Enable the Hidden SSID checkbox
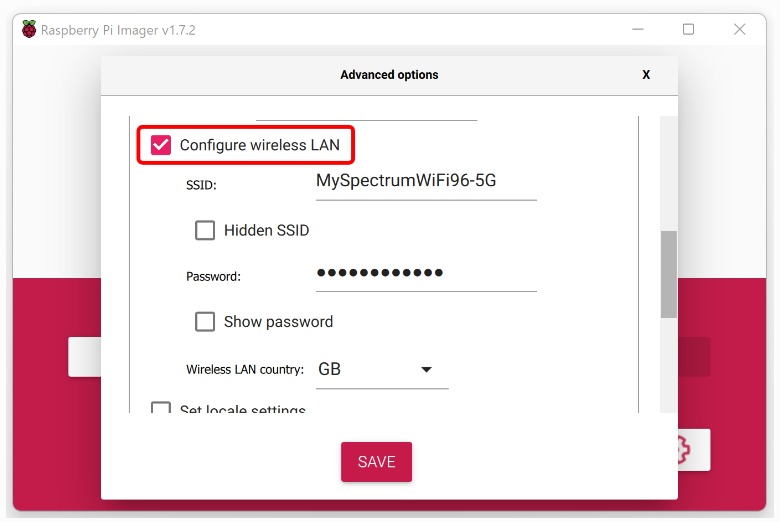The image size is (780, 522). [x=205, y=230]
